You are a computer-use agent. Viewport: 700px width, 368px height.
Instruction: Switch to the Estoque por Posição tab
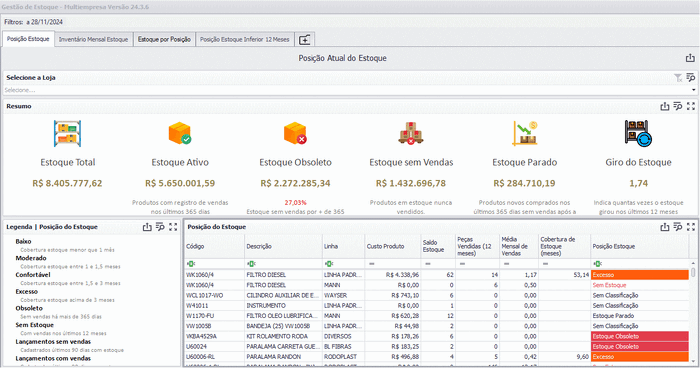pos(164,39)
